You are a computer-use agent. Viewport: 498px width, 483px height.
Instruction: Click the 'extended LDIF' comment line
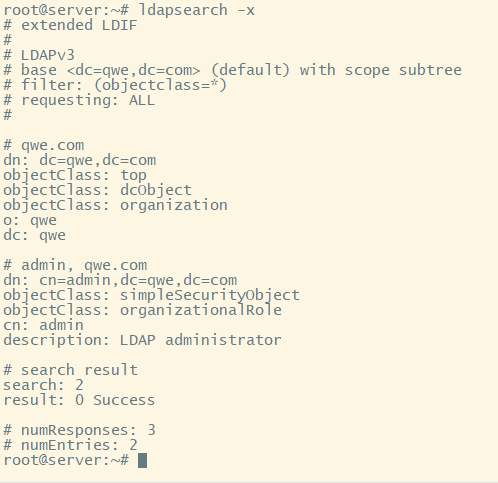tap(70, 25)
